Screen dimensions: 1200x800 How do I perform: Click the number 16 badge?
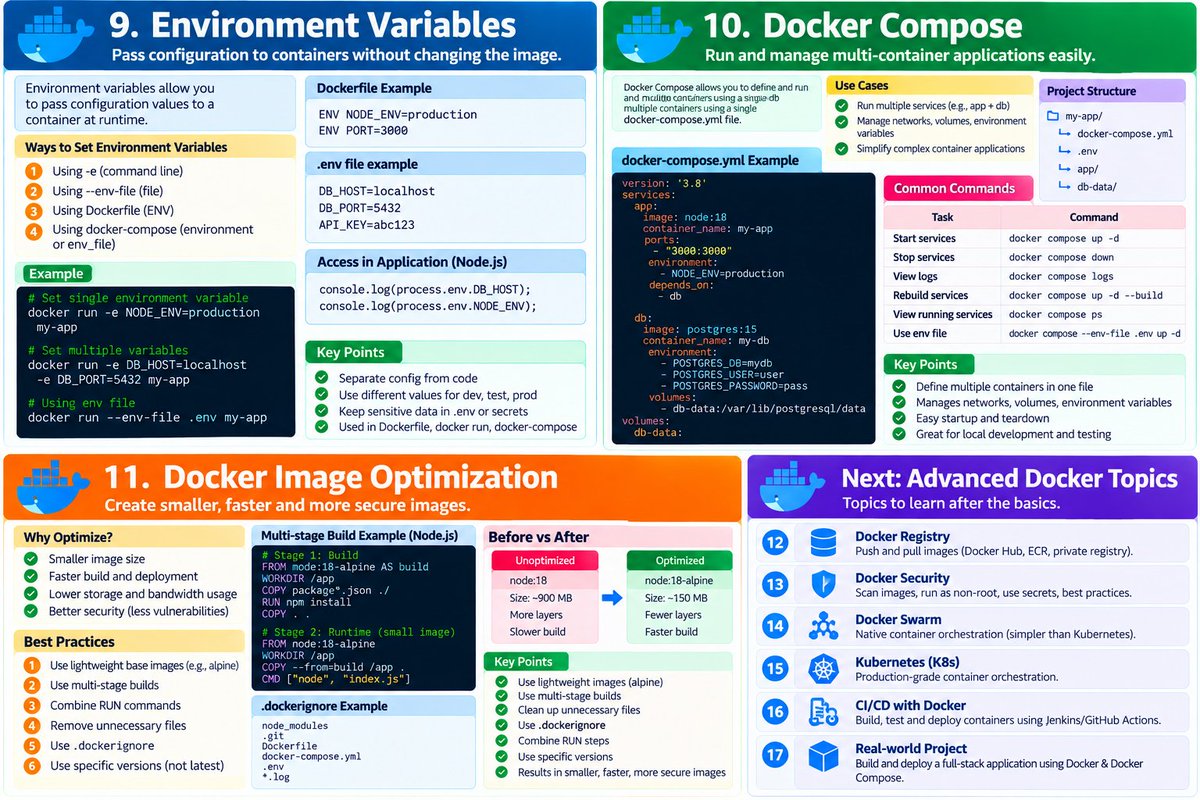coord(775,711)
